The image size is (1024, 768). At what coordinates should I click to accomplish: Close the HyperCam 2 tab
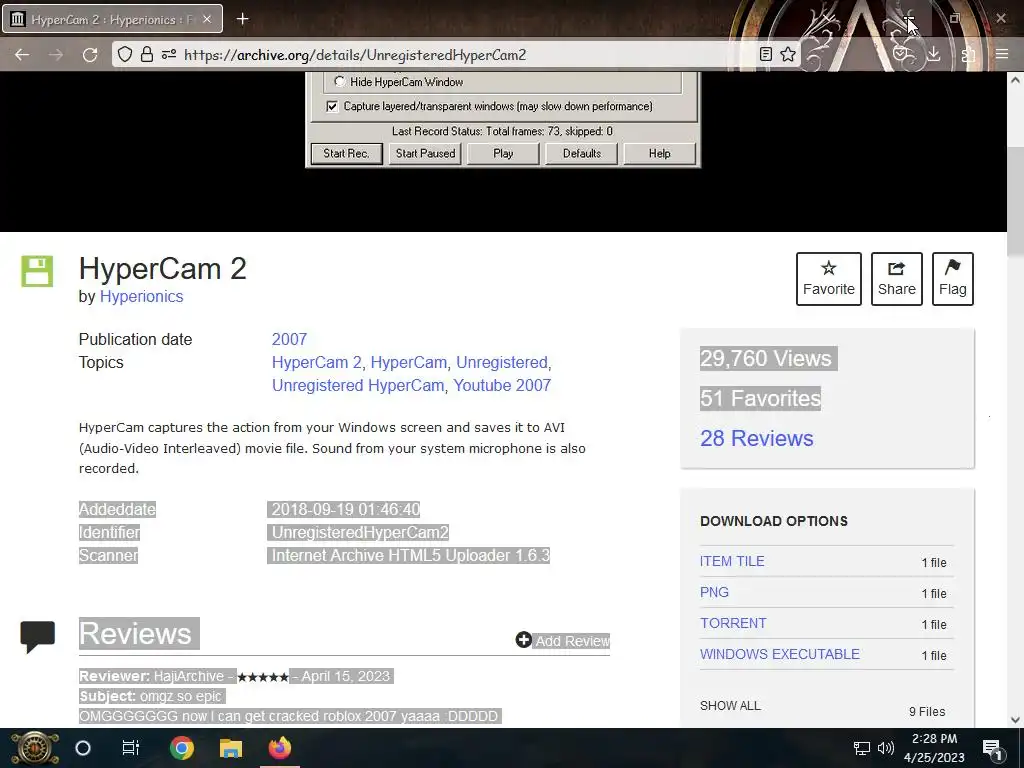pyautogui.click(x=207, y=20)
